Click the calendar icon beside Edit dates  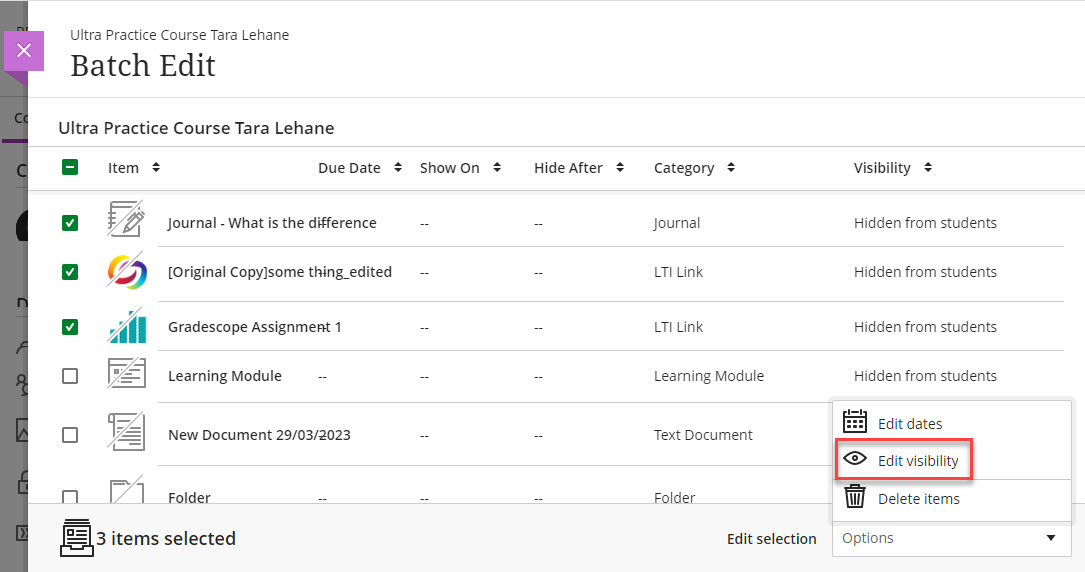pyautogui.click(x=855, y=421)
